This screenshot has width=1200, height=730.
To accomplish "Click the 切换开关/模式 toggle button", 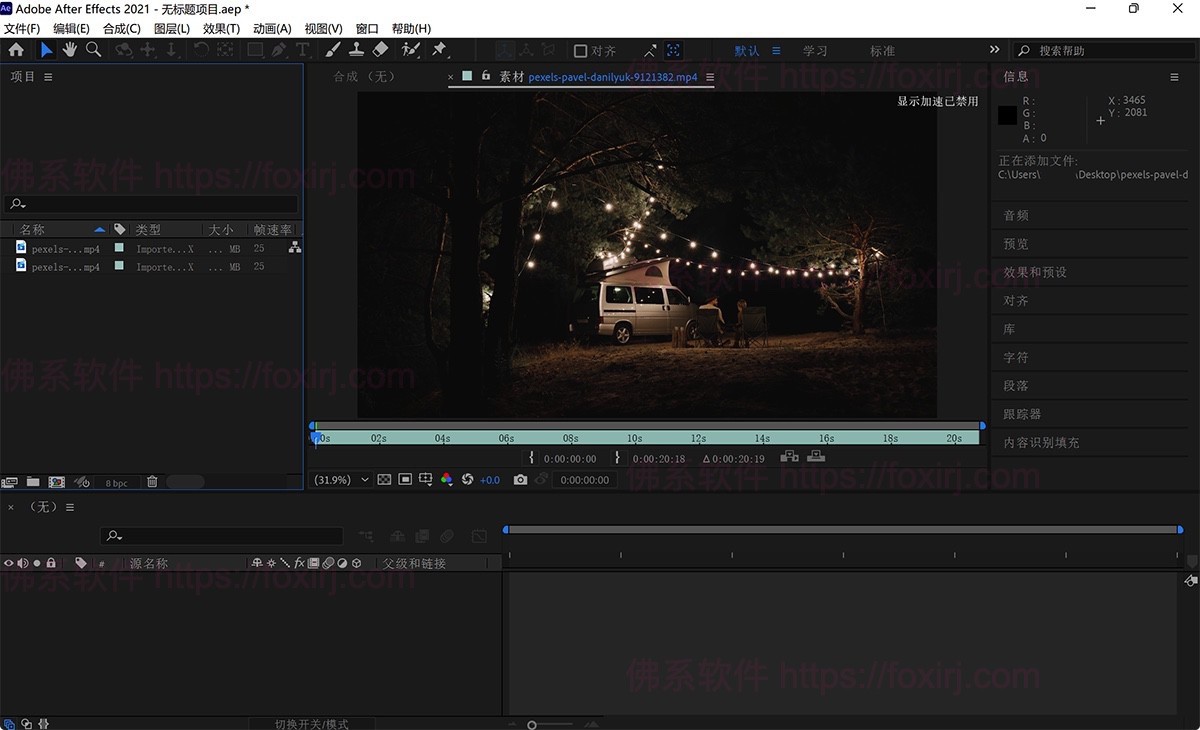I will click(313, 722).
